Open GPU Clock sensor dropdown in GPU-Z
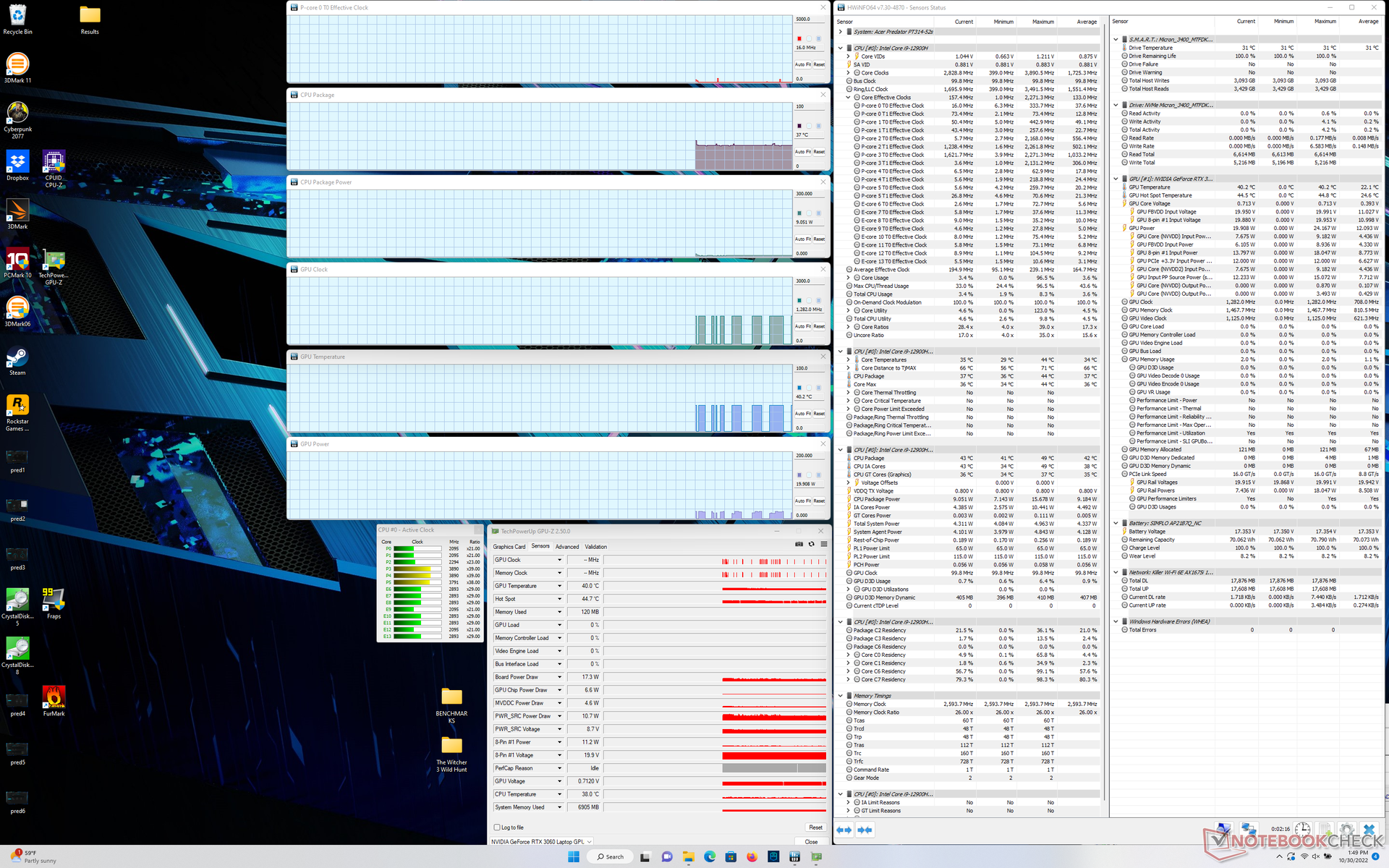This screenshot has width=1389, height=868. tap(559, 560)
